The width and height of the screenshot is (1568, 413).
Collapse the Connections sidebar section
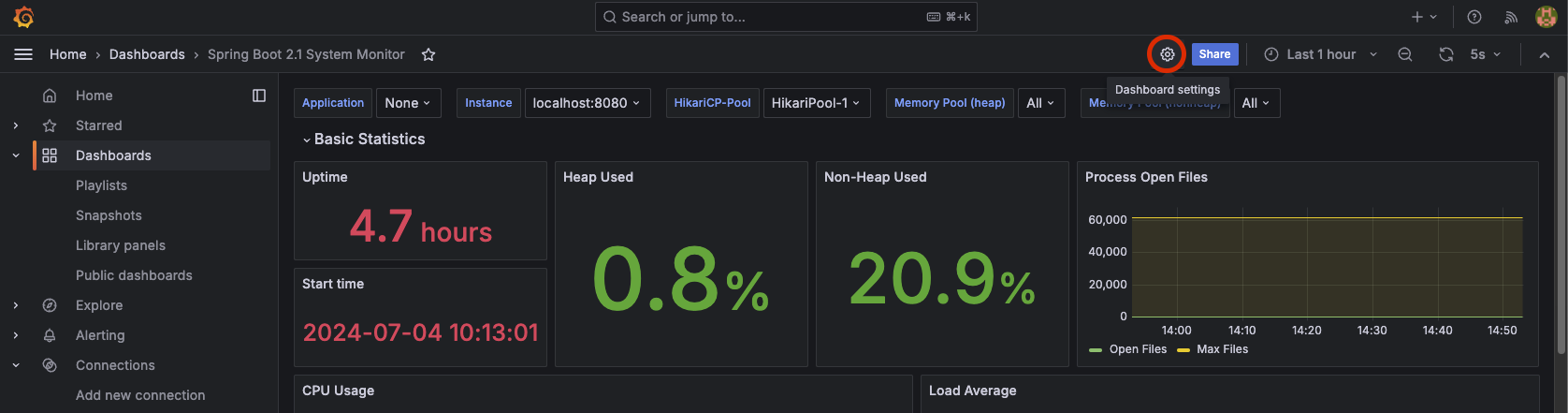coord(16,365)
